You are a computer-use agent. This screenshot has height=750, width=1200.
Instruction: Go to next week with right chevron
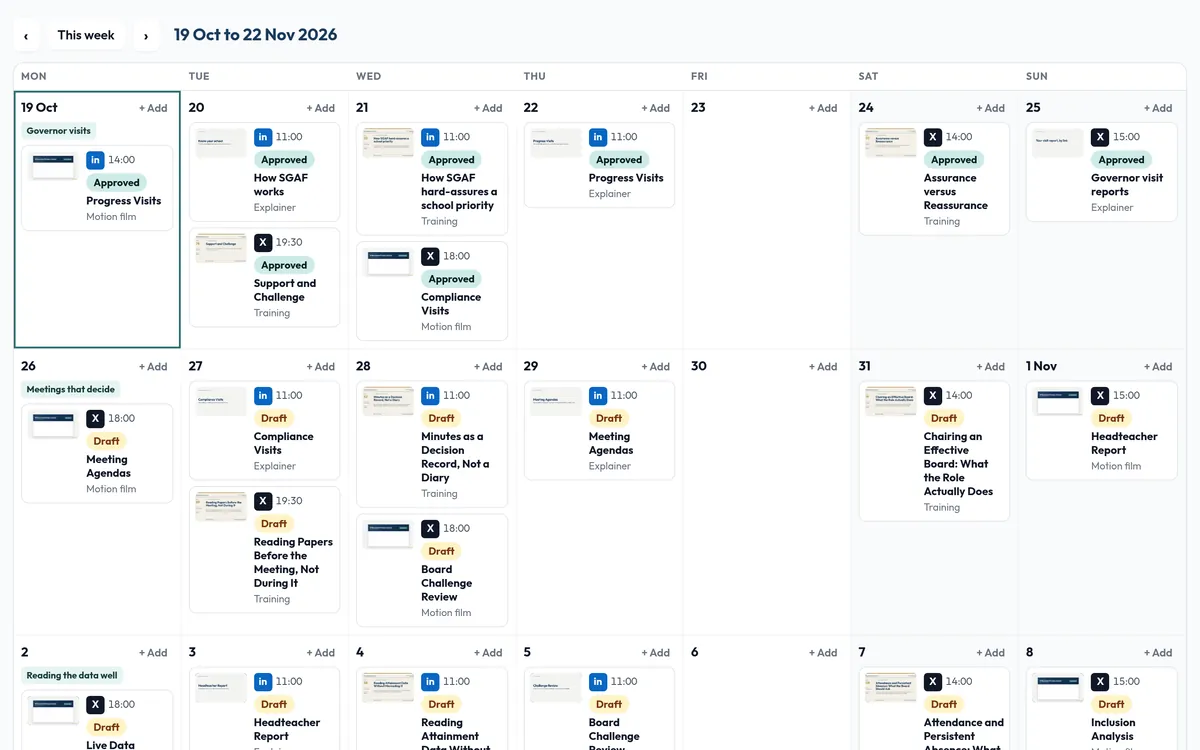tap(146, 36)
